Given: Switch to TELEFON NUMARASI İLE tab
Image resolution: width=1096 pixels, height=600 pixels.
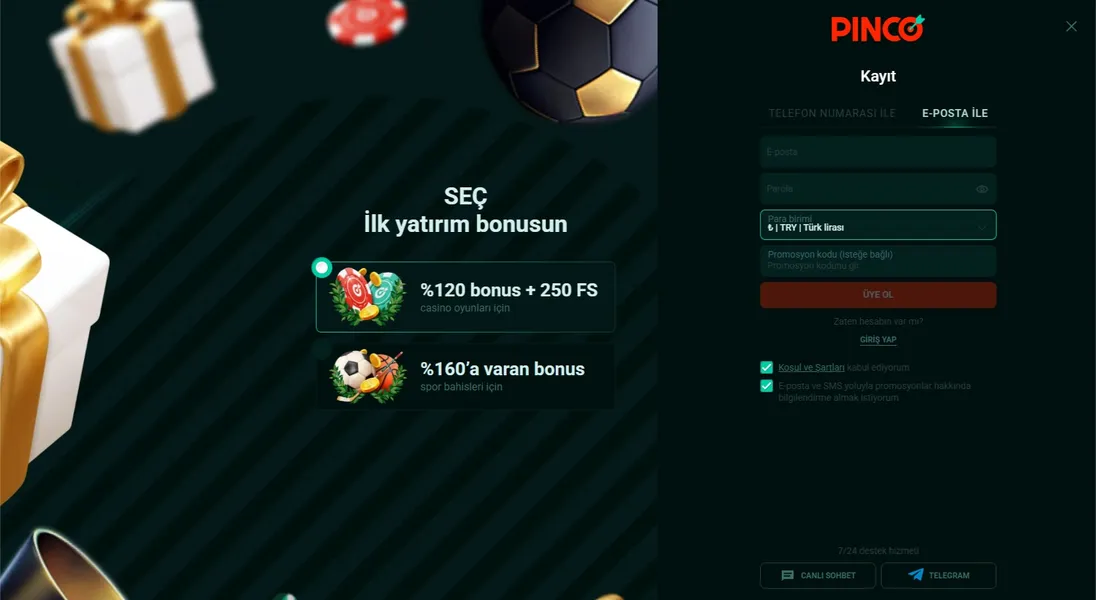Looking at the screenshot, I should coord(832,113).
